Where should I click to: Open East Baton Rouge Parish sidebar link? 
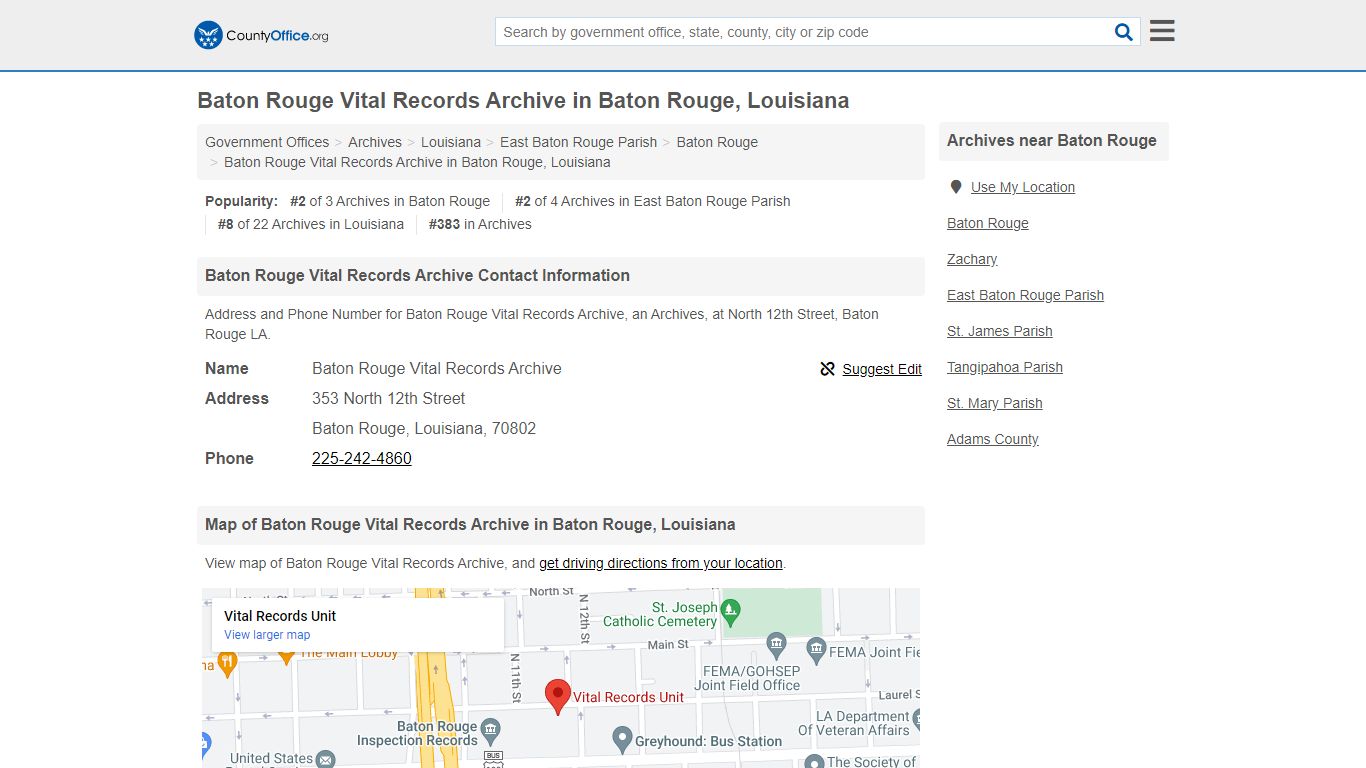coord(1025,295)
